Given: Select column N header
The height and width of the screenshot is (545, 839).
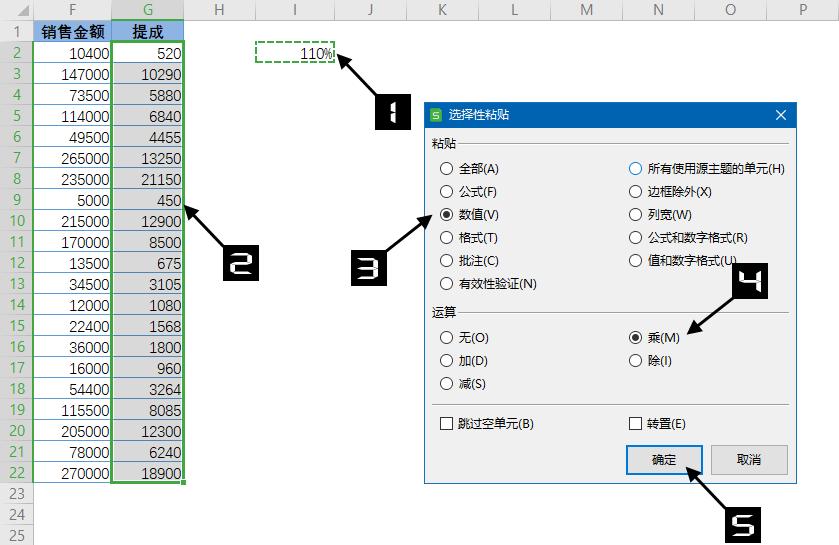Looking at the screenshot, I should pyautogui.click(x=659, y=10).
